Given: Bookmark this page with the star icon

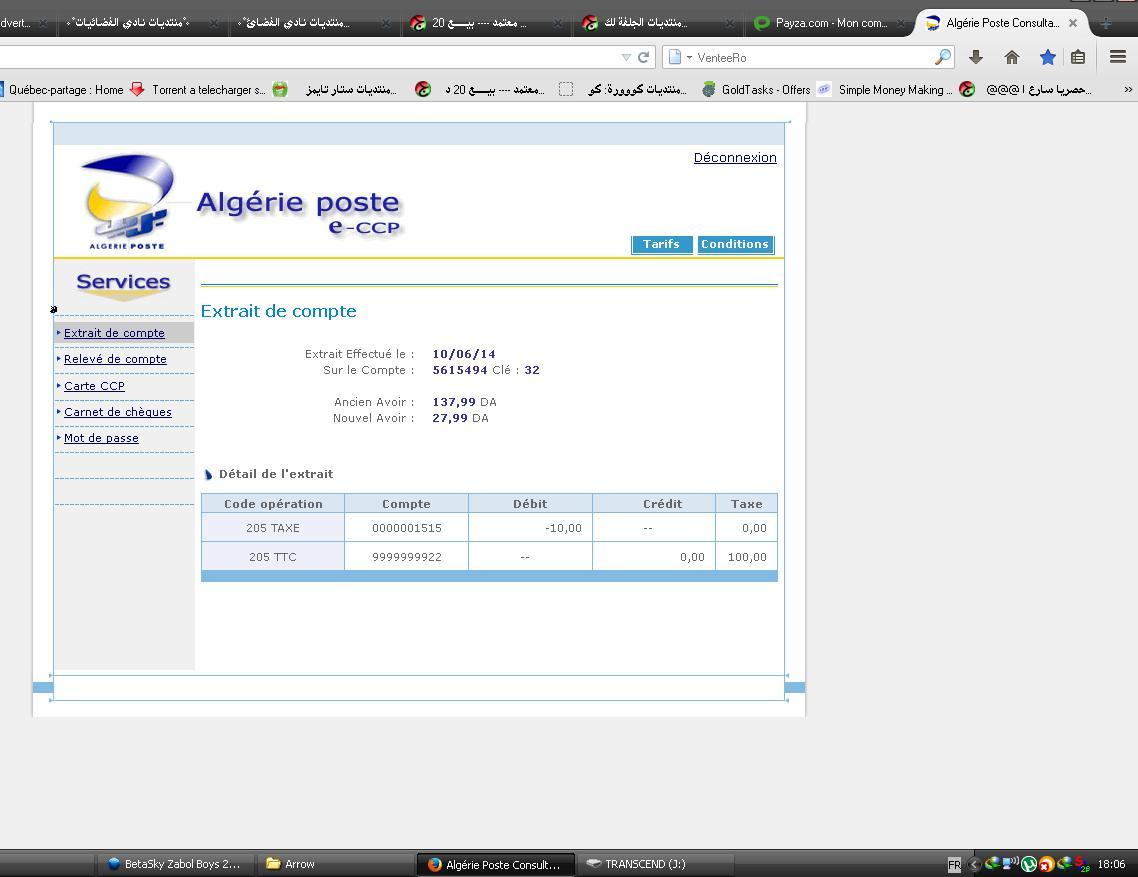Looking at the screenshot, I should click(x=1047, y=57).
